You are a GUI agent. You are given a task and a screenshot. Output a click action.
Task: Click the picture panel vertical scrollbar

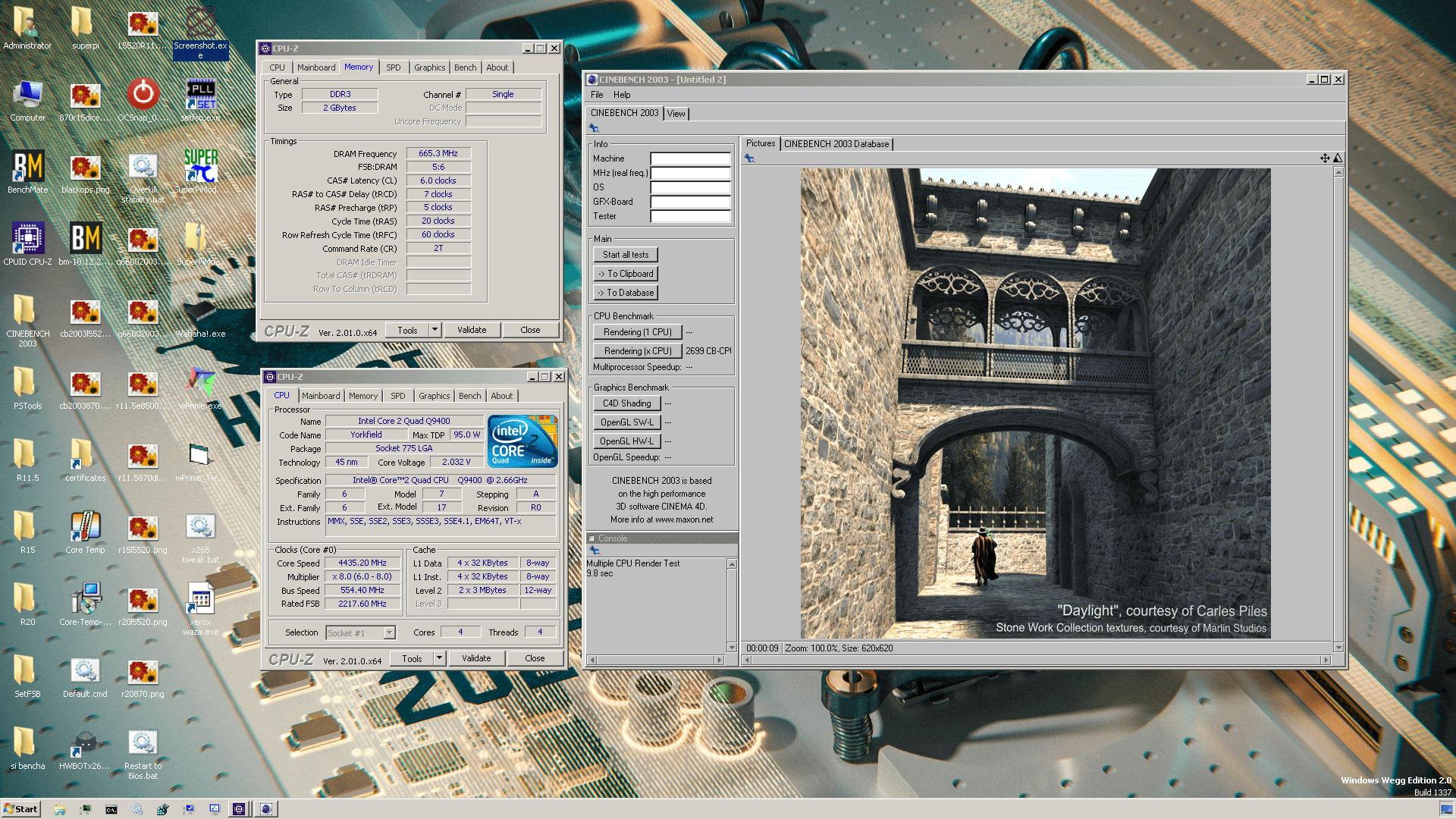(1338, 409)
